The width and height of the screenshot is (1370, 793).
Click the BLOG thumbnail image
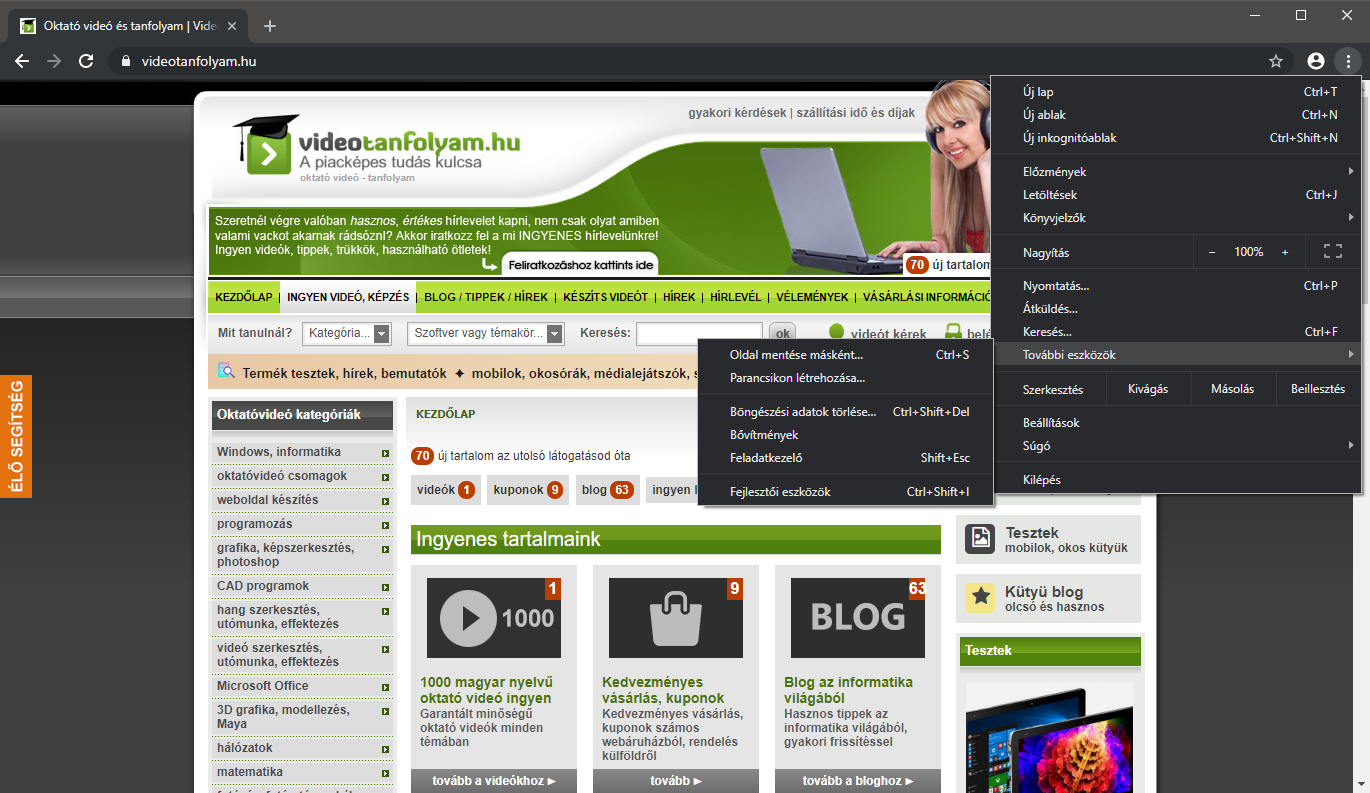click(858, 618)
